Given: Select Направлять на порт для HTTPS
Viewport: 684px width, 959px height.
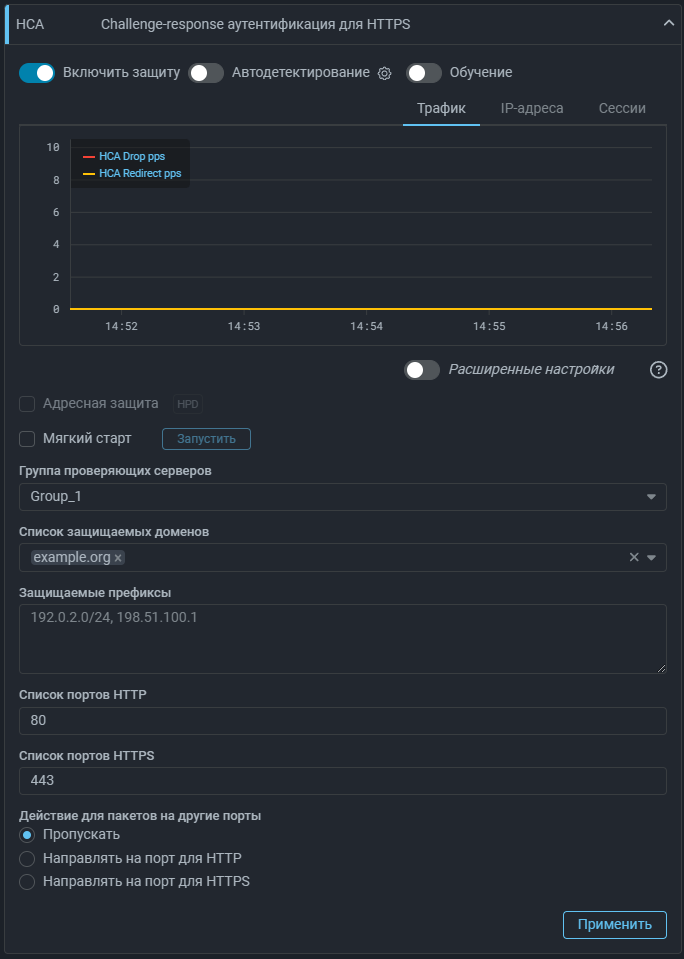Looking at the screenshot, I should click(27, 882).
